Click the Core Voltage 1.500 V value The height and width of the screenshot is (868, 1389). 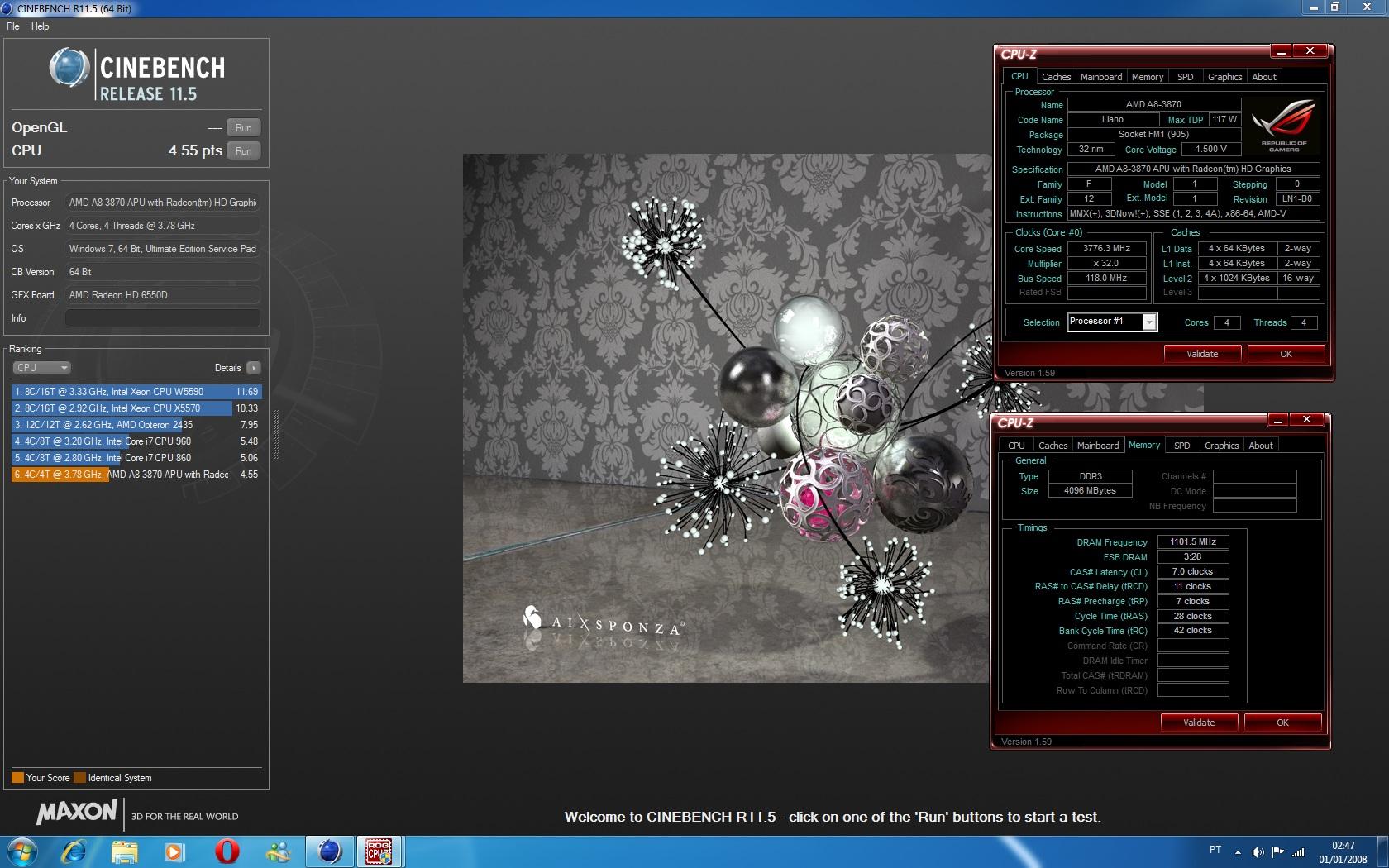(1211, 150)
